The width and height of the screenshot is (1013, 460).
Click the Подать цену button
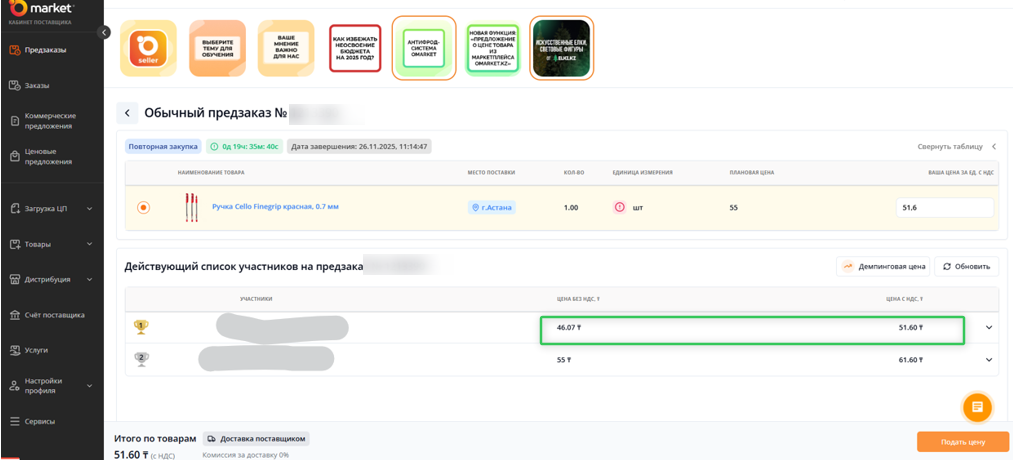click(x=962, y=441)
